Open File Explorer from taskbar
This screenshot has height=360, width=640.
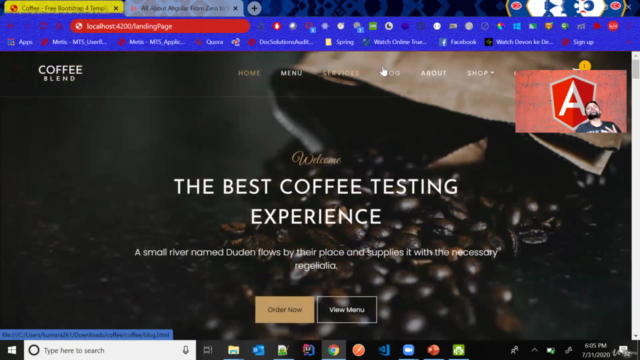tap(233, 350)
